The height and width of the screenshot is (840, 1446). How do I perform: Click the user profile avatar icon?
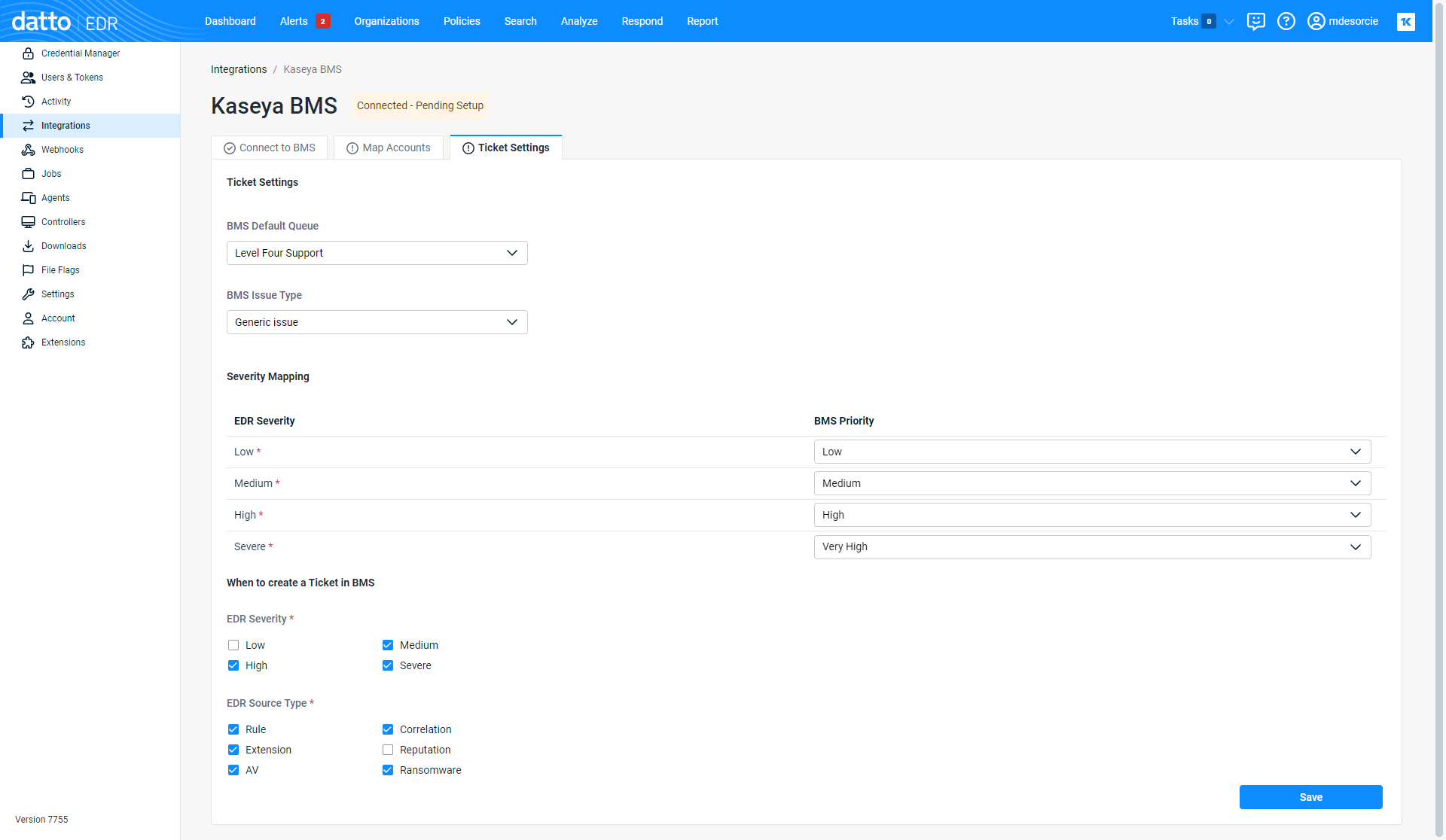pyautogui.click(x=1316, y=21)
